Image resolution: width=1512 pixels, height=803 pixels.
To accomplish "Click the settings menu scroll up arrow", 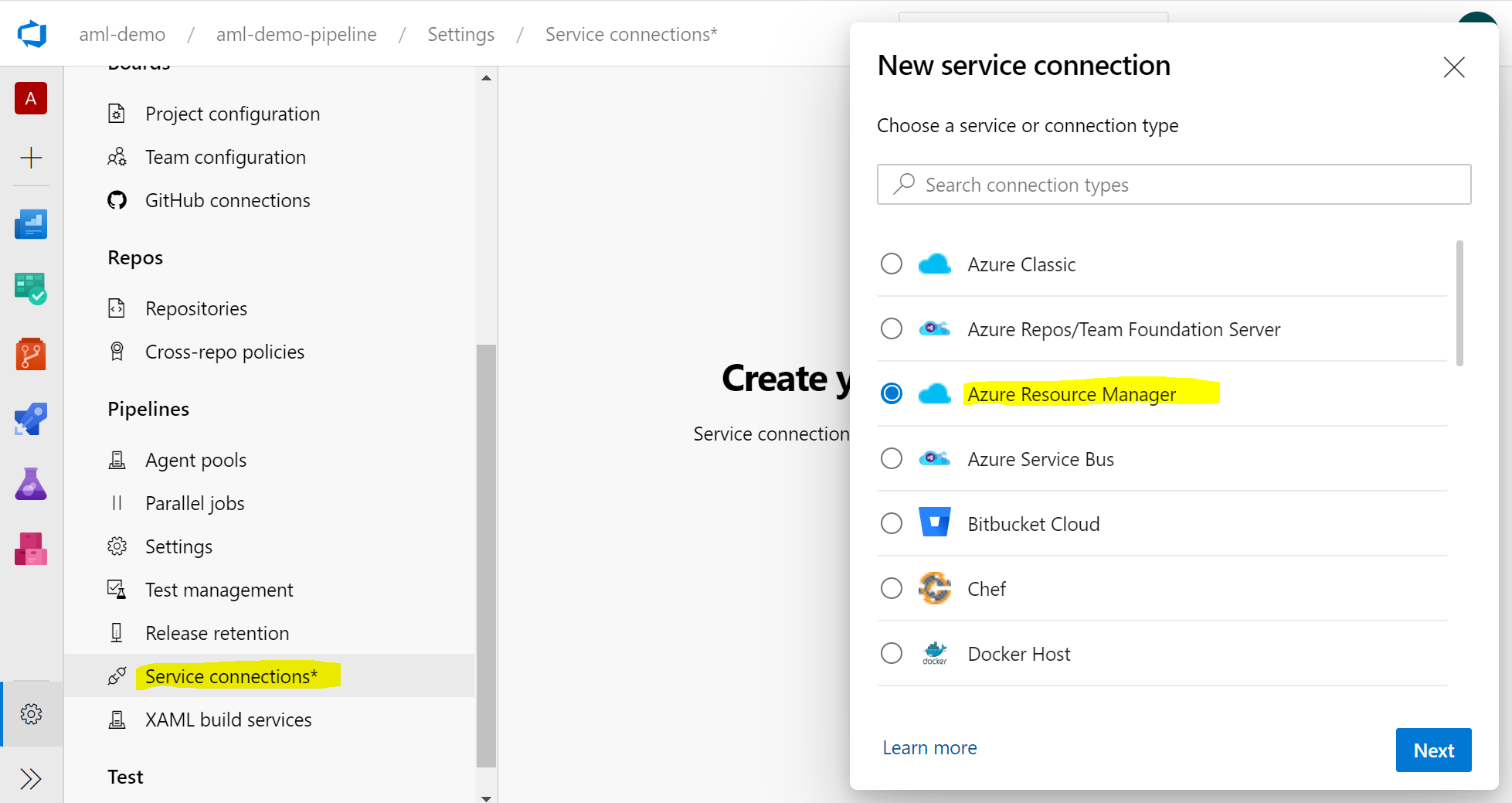I will [x=486, y=78].
